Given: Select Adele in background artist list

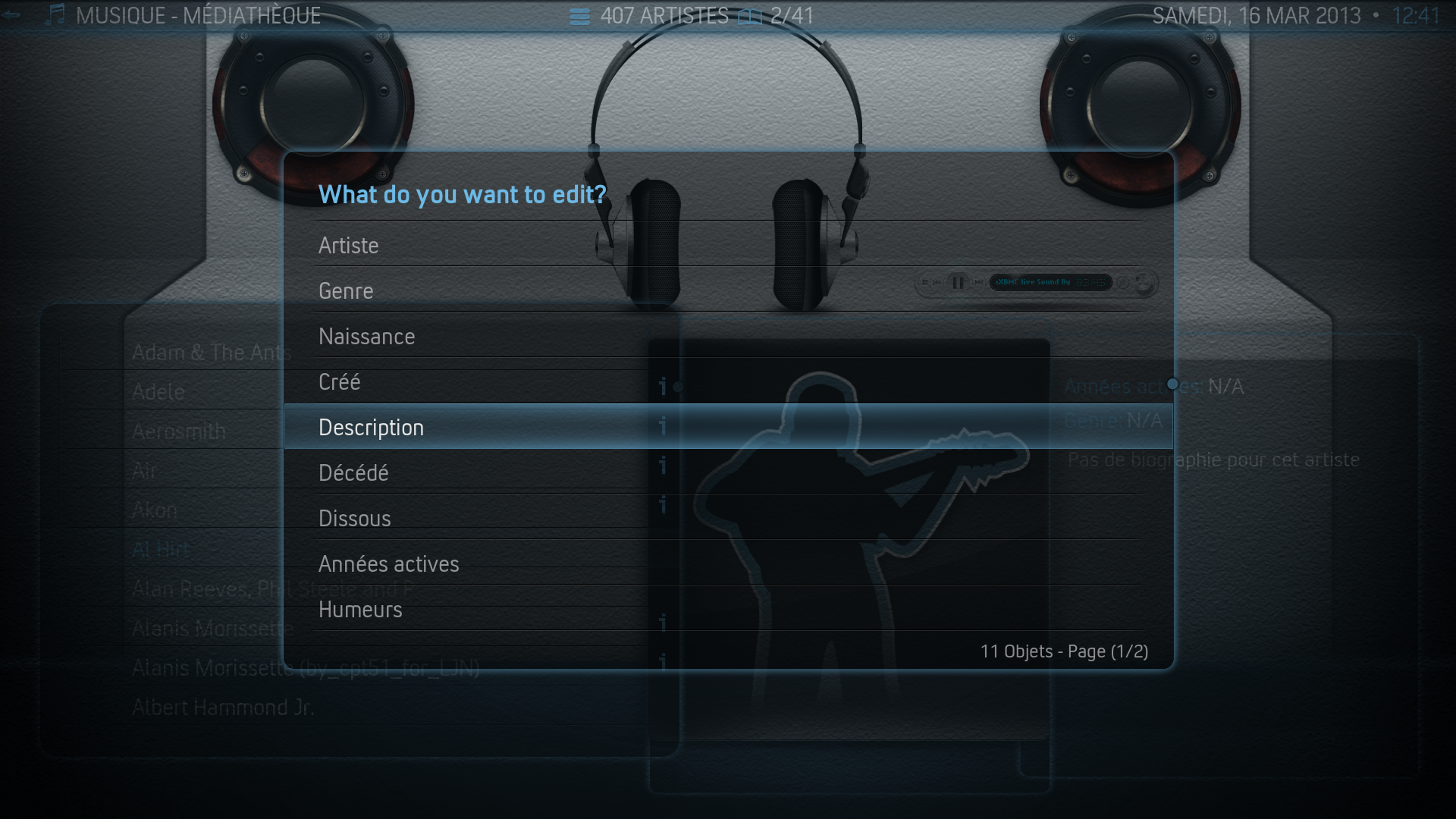Looking at the screenshot, I should click(x=158, y=392).
